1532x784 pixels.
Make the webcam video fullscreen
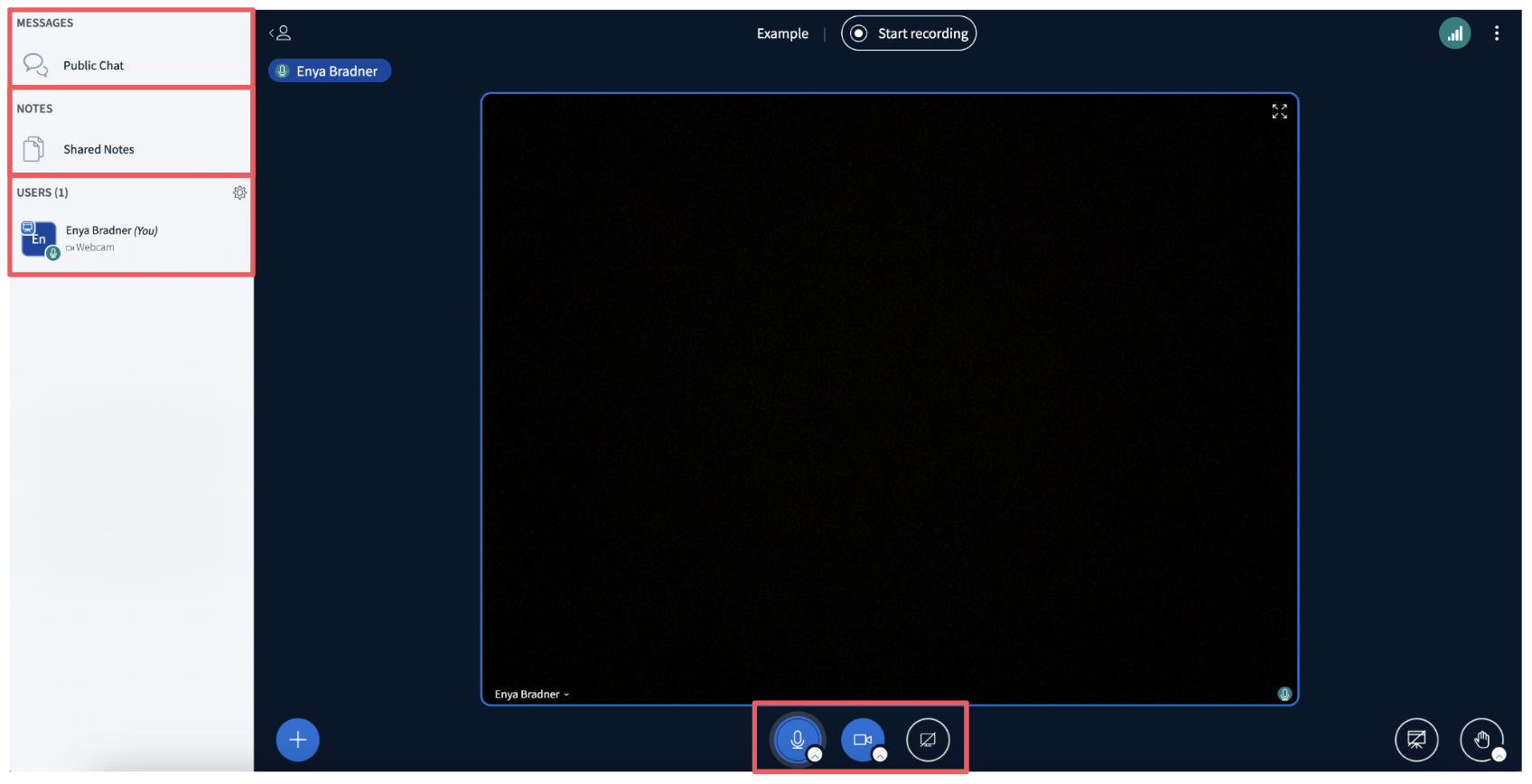tap(1279, 111)
